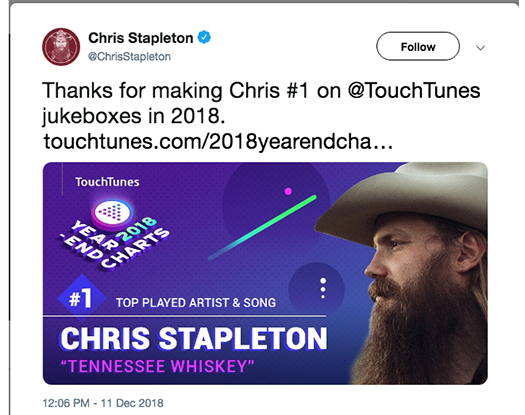The height and width of the screenshot is (415, 525).
Task: Click the pink dot in the image
Action: tap(288, 191)
